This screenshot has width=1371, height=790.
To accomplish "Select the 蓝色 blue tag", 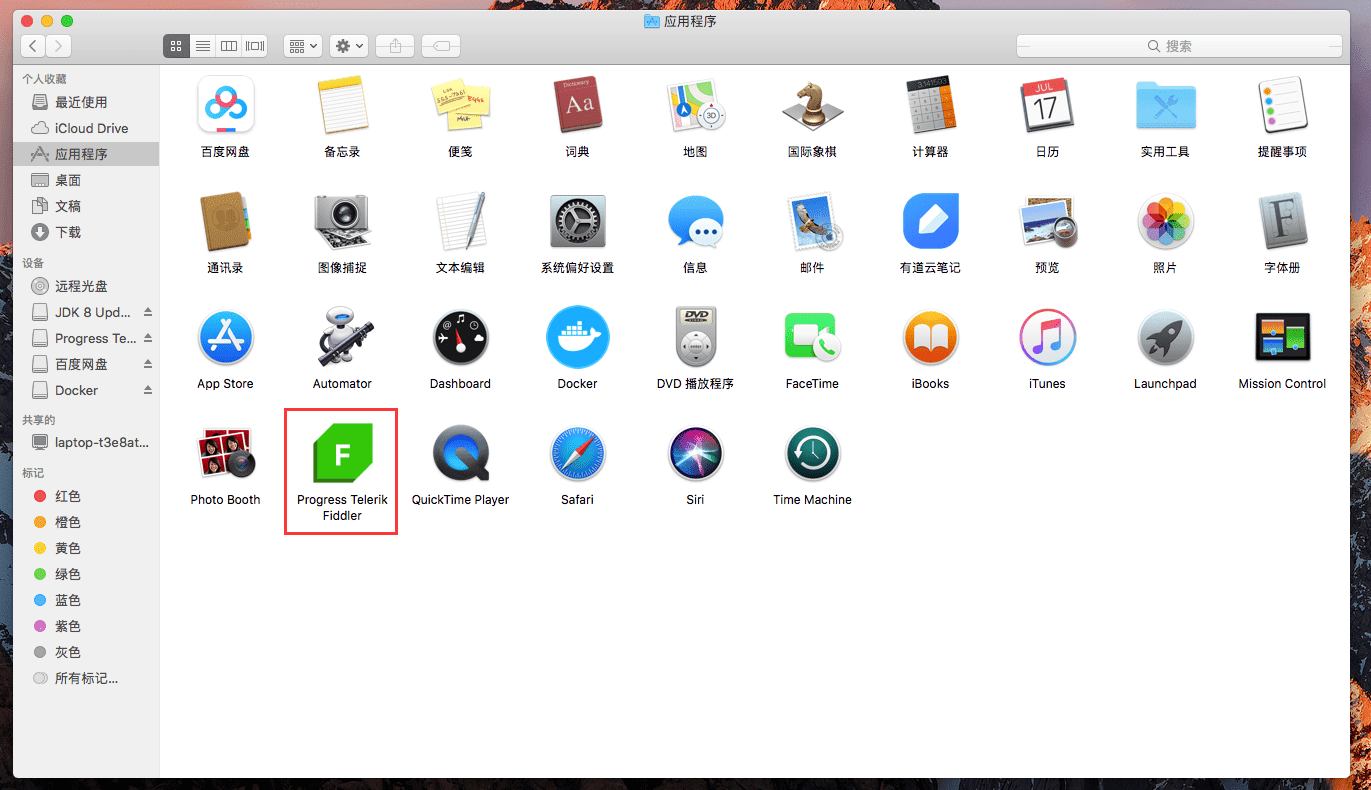I will (x=86, y=600).
